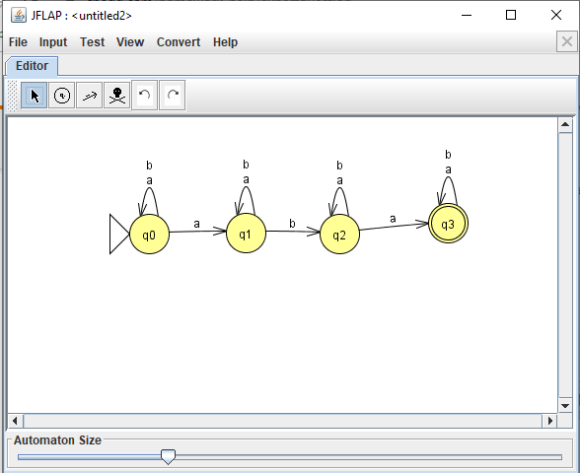This screenshot has width=580, height=473.
Task: Select the State Creator tool
Action: coord(62,95)
